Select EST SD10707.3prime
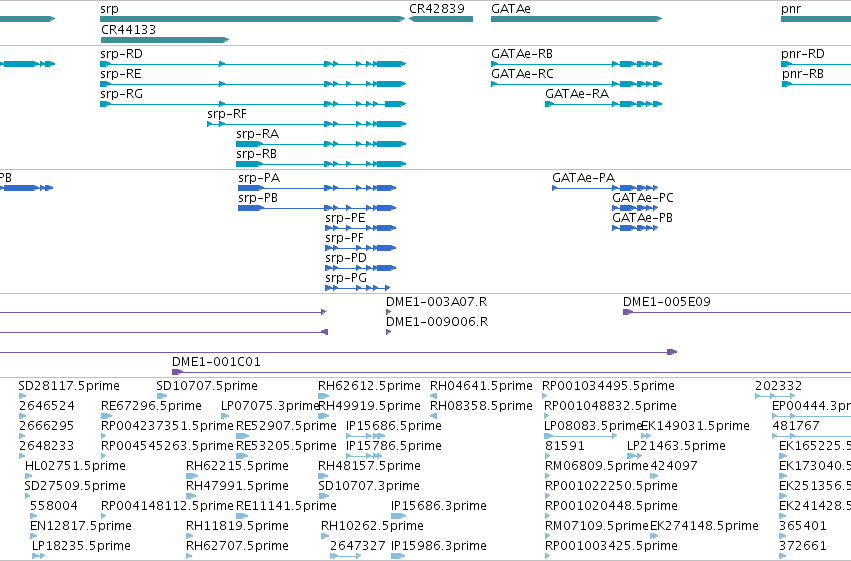The image size is (851, 561). coord(323,496)
